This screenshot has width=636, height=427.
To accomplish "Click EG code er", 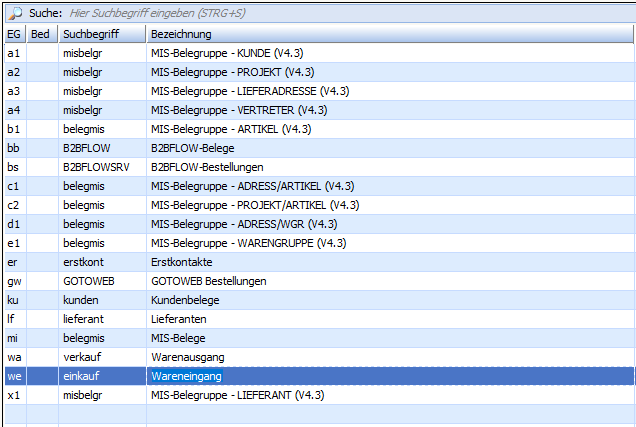I will point(12,262).
